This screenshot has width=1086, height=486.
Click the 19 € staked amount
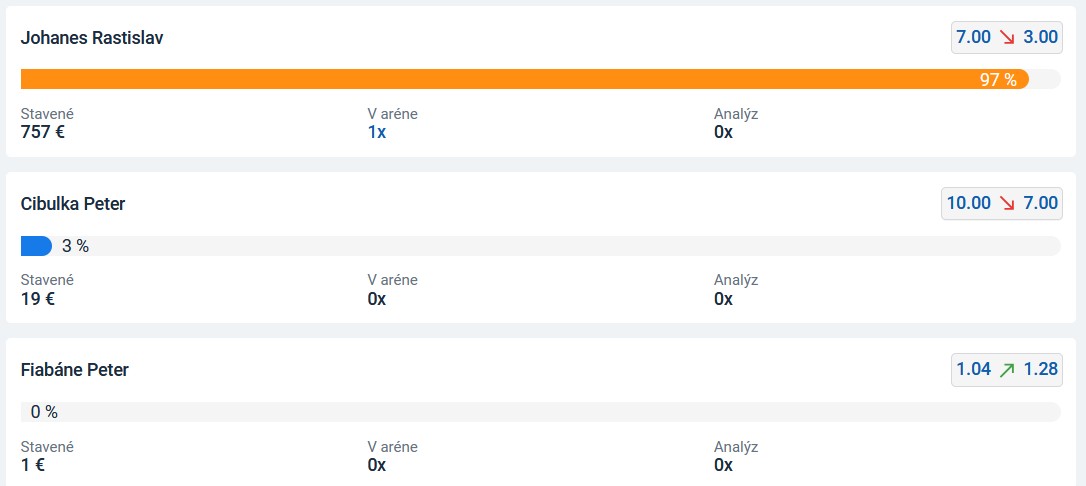[x=38, y=298]
